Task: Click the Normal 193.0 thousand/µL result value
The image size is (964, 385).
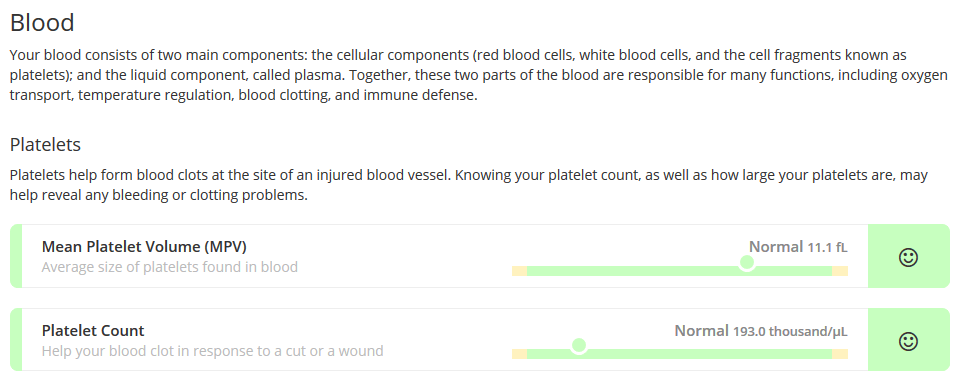Action: point(761,331)
